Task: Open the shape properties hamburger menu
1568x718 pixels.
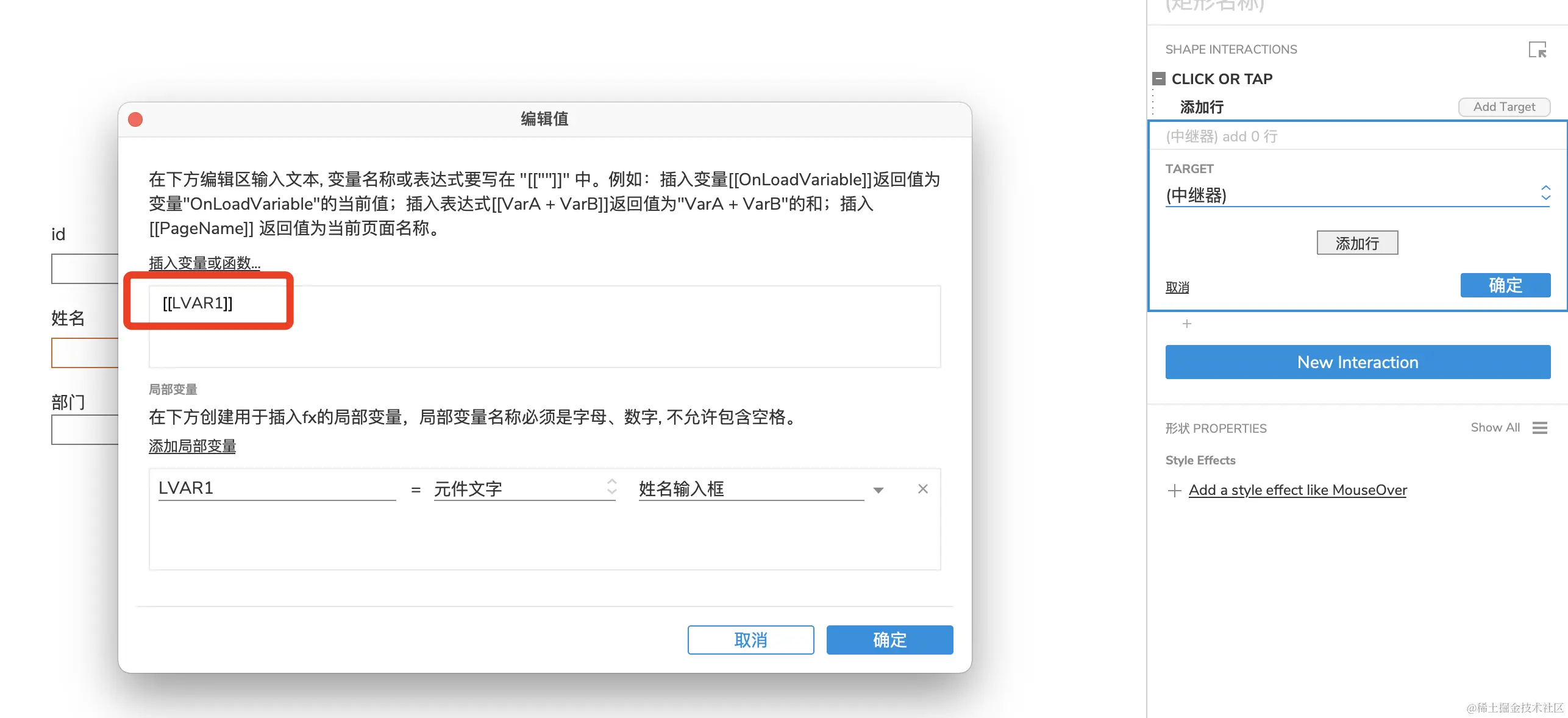Action: pyautogui.click(x=1540, y=428)
